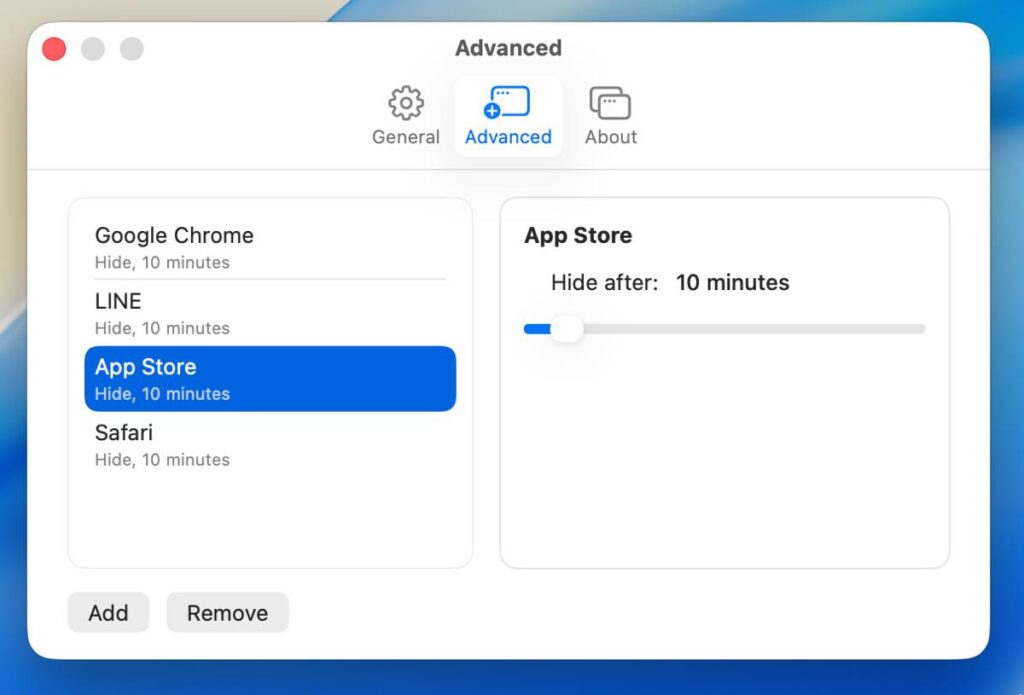The width and height of the screenshot is (1024, 695).
Task: Click the "Hide, 10 minutes" subtitle under Safari
Action: pyautogui.click(x=162, y=460)
